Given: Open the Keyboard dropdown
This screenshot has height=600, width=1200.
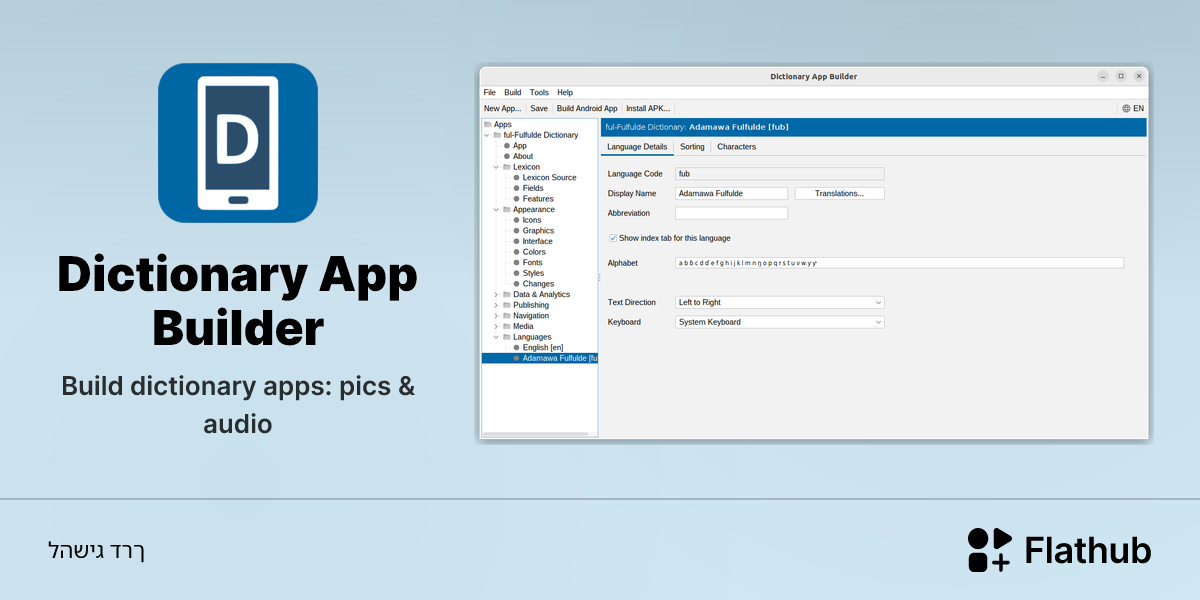Looking at the screenshot, I should pyautogui.click(x=779, y=322).
